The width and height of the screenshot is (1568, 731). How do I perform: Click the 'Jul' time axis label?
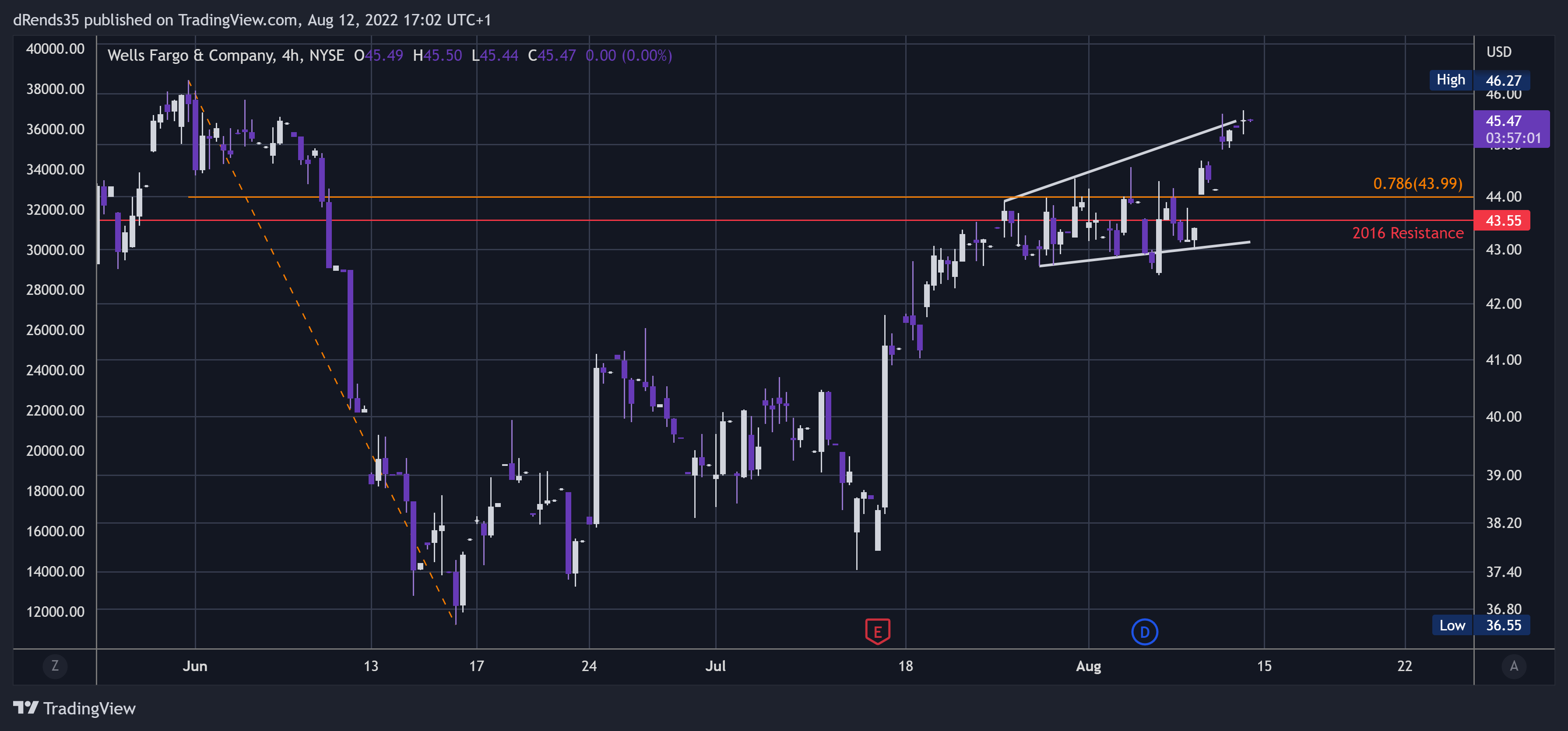pyautogui.click(x=715, y=666)
